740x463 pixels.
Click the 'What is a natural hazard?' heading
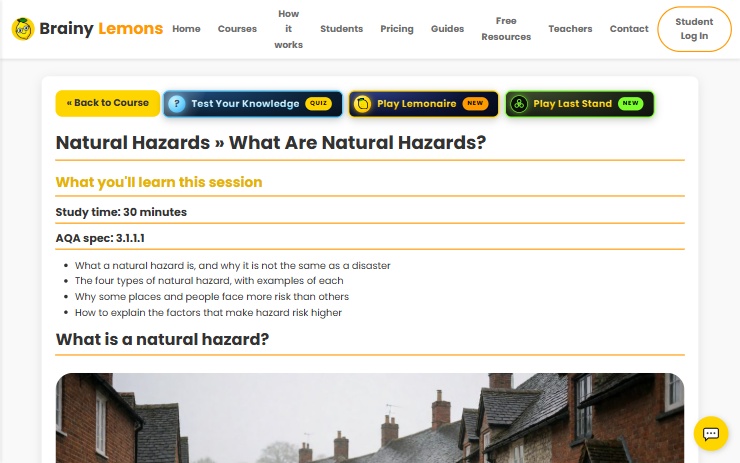tap(162, 339)
